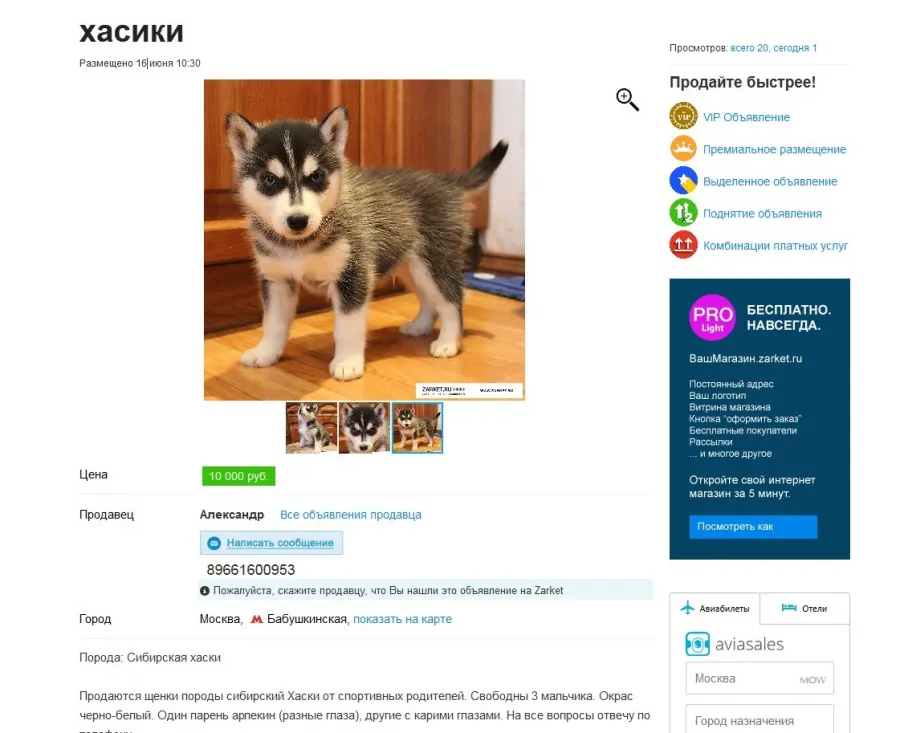Click the pink PRO Light logo
The height and width of the screenshot is (733, 900).
tap(712, 317)
